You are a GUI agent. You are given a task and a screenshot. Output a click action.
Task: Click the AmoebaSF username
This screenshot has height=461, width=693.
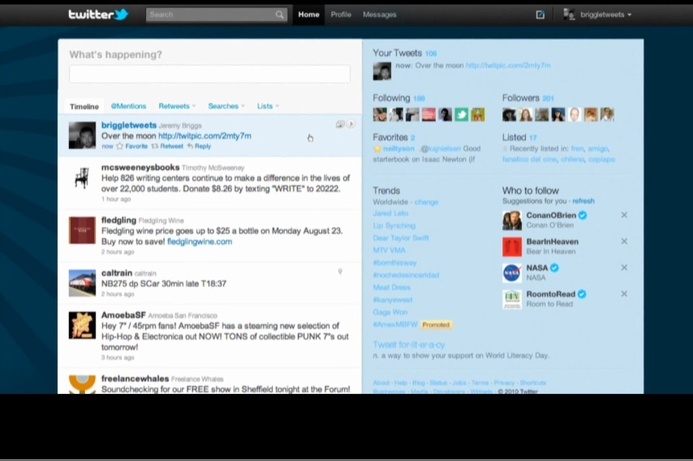point(123,315)
